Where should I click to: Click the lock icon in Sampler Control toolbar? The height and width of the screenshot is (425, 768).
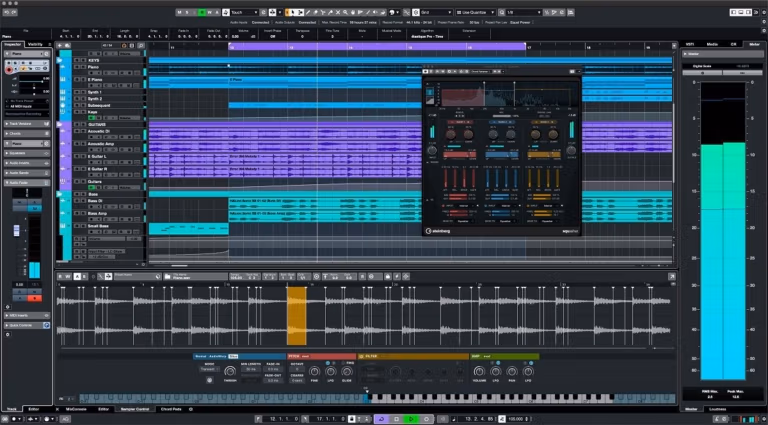coord(387,277)
